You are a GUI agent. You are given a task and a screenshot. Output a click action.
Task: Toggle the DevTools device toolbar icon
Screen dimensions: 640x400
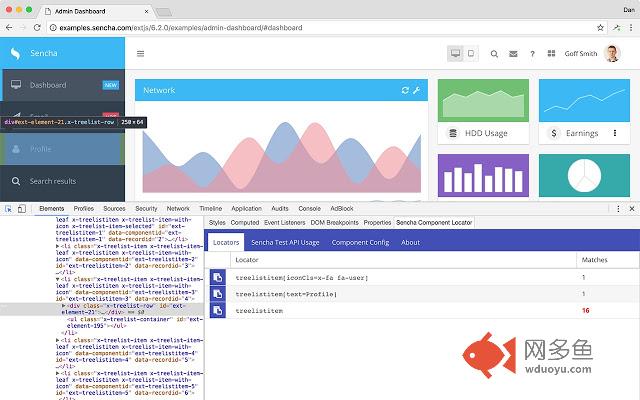point(23,208)
